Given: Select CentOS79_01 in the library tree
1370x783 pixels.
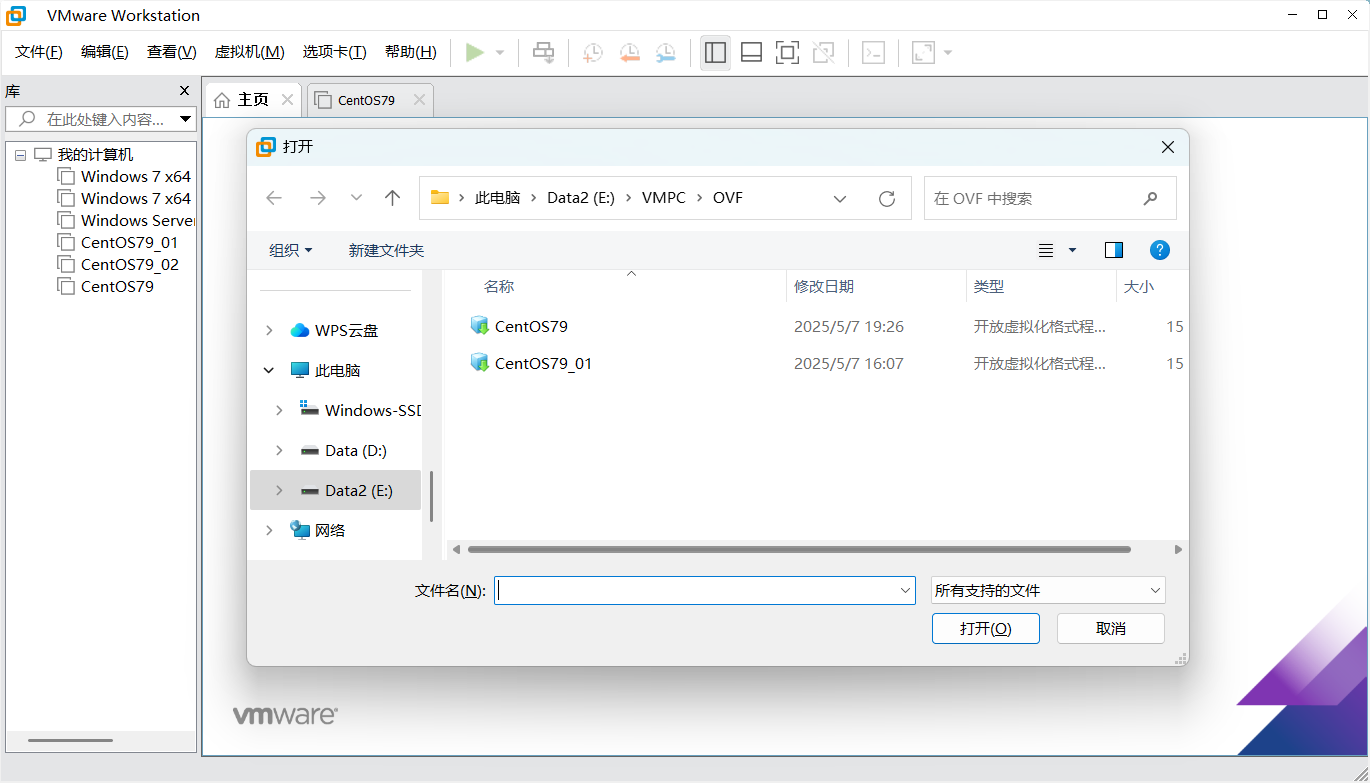Looking at the screenshot, I should tap(118, 242).
